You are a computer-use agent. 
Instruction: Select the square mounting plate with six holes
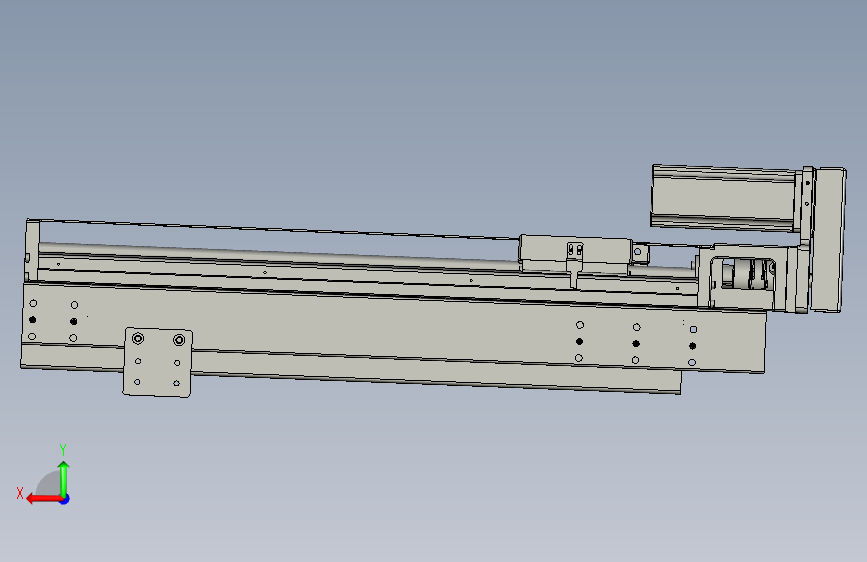pyautogui.click(x=158, y=362)
